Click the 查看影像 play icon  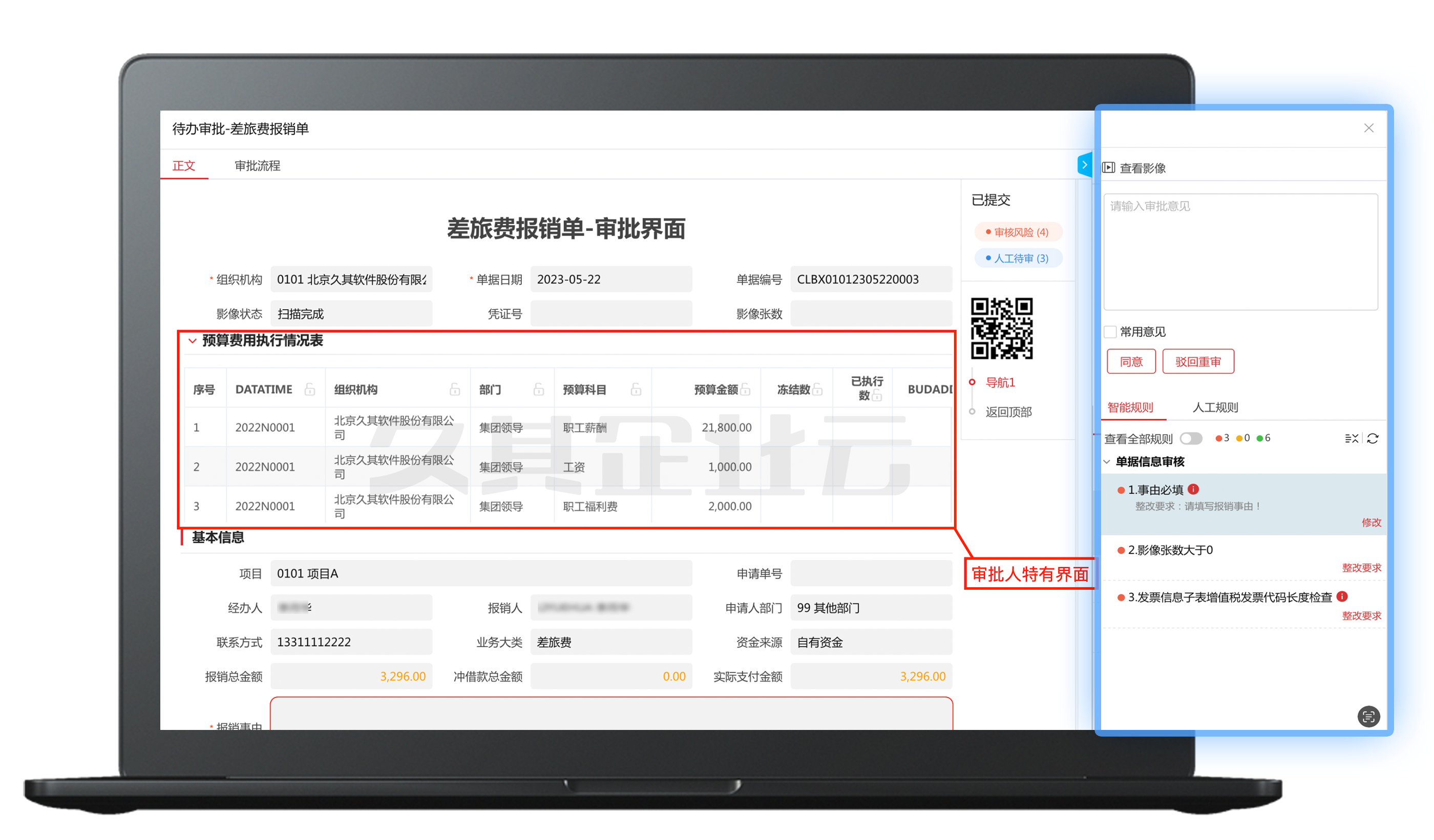tap(1108, 168)
